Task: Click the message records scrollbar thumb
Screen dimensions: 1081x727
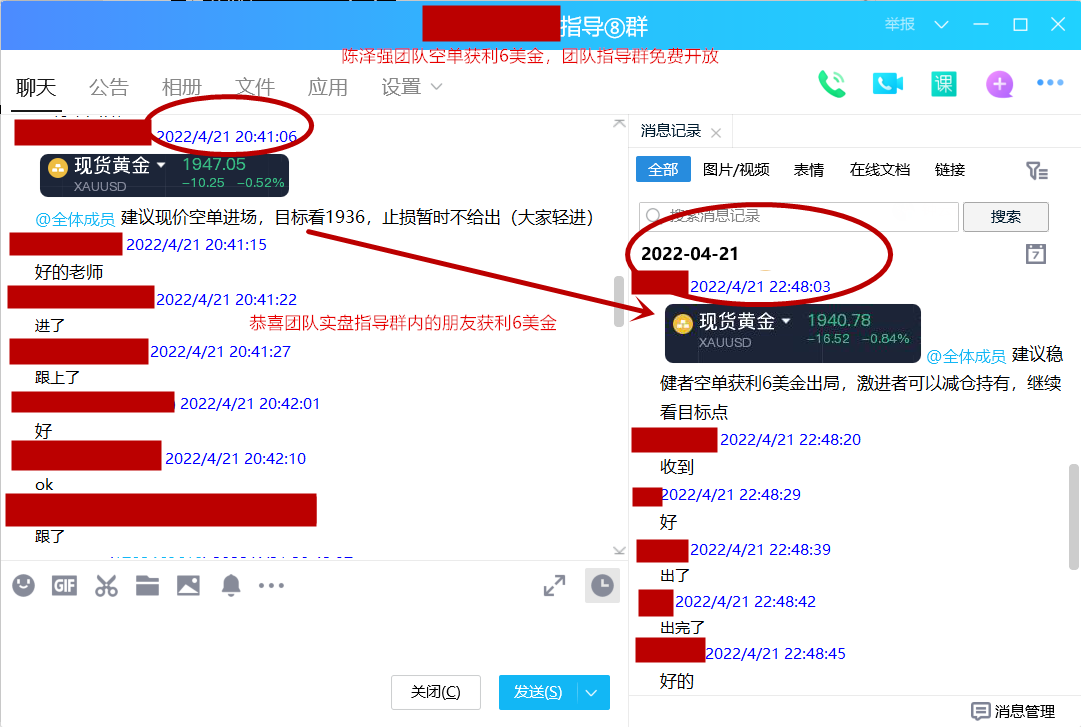Action: point(1073,517)
